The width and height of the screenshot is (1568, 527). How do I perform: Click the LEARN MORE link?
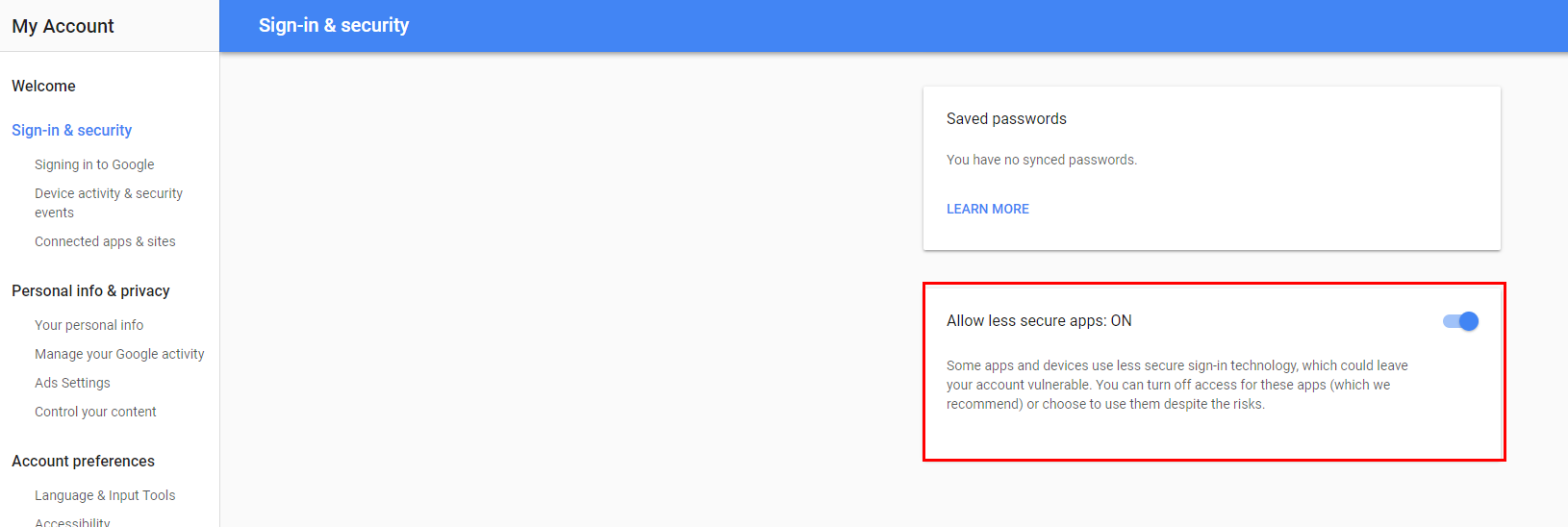(x=987, y=209)
